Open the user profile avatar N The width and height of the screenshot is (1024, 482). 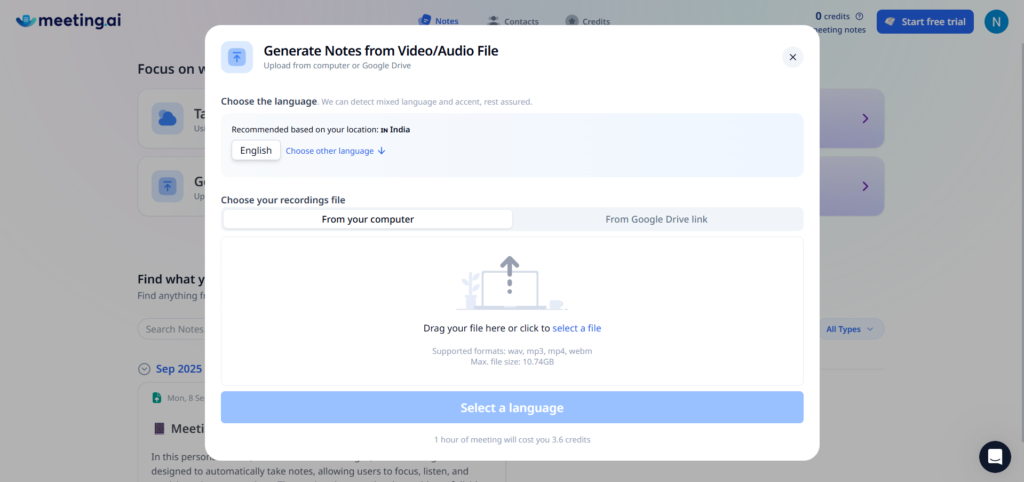click(x=996, y=21)
